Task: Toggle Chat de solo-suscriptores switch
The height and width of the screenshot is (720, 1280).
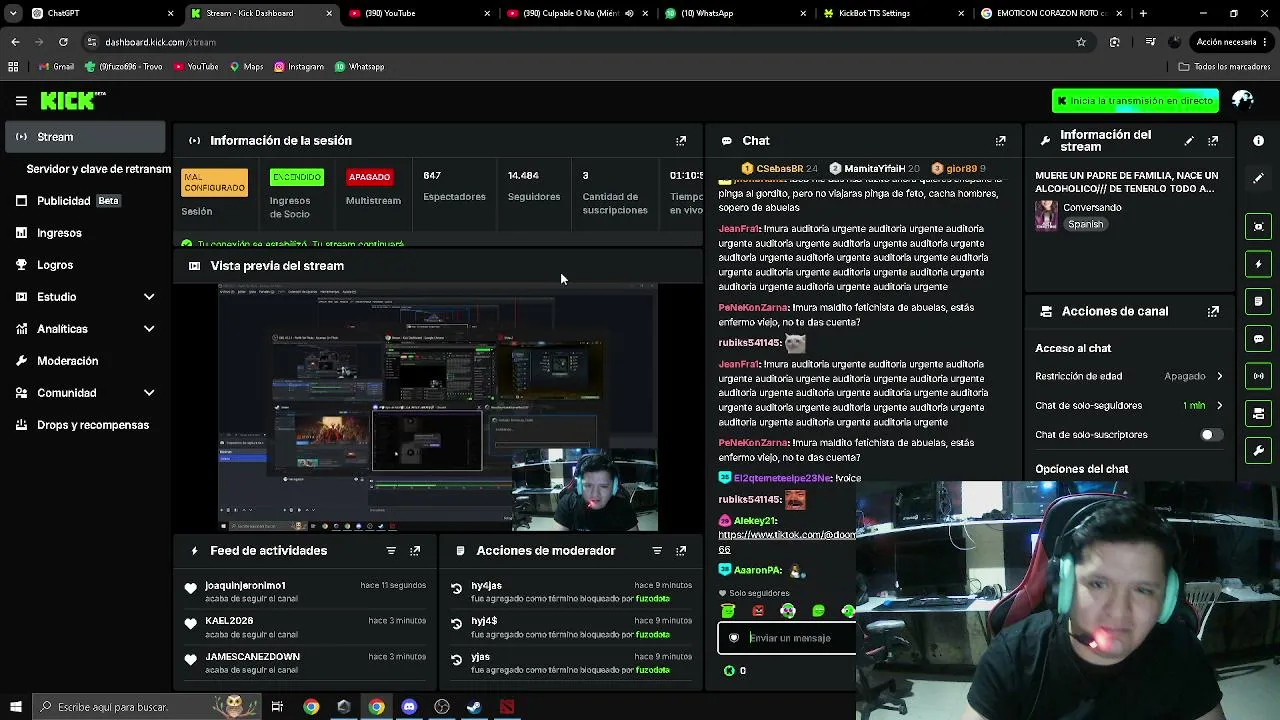Action: pyautogui.click(x=1210, y=435)
